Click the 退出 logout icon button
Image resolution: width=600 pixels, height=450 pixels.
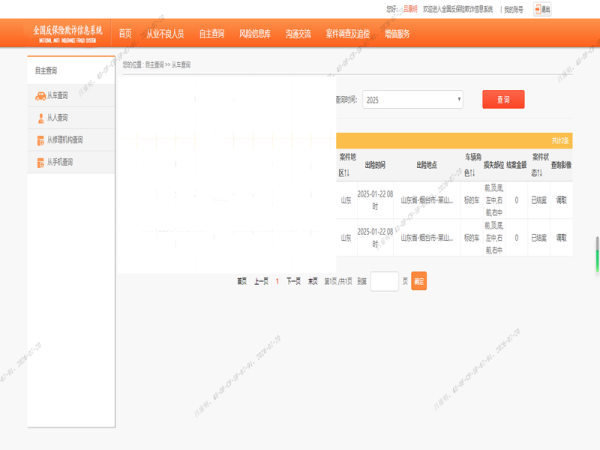point(542,9)
